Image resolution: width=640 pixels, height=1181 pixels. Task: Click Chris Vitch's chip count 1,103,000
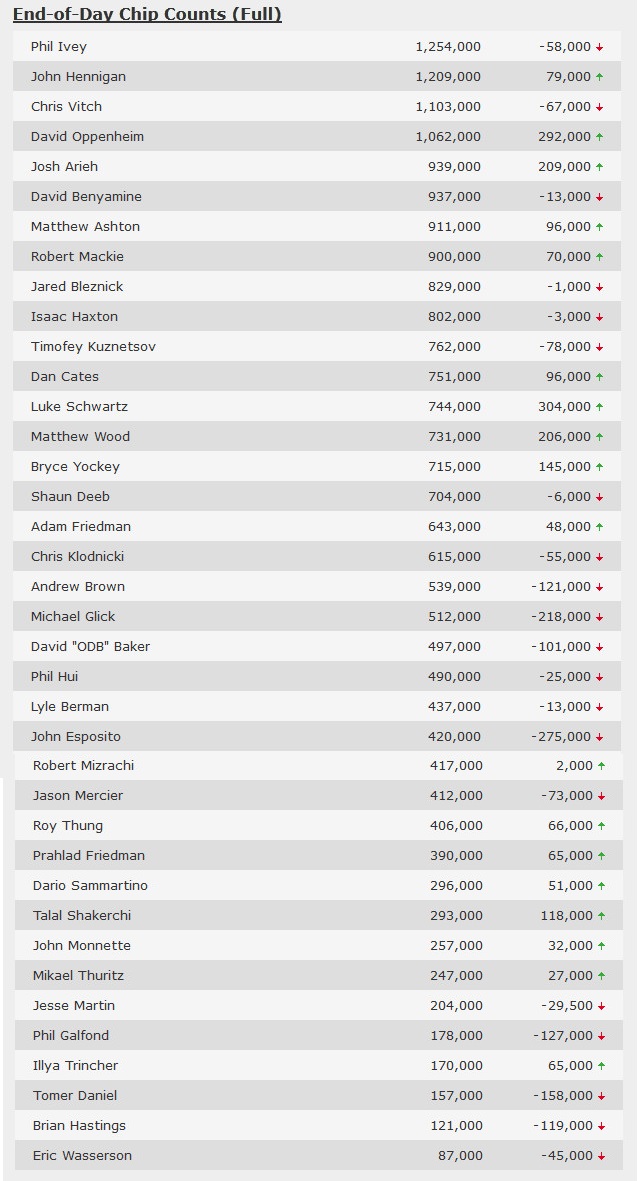[x=448, y=107]
